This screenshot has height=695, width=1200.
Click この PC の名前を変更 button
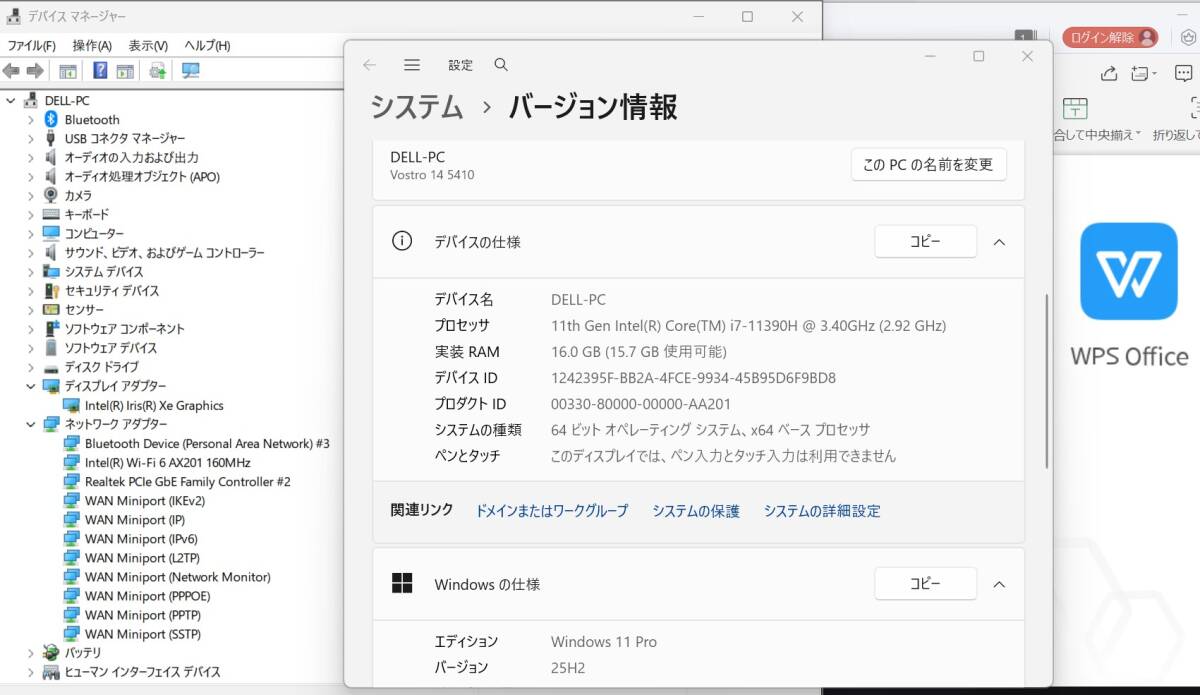(x=928, y=164)
